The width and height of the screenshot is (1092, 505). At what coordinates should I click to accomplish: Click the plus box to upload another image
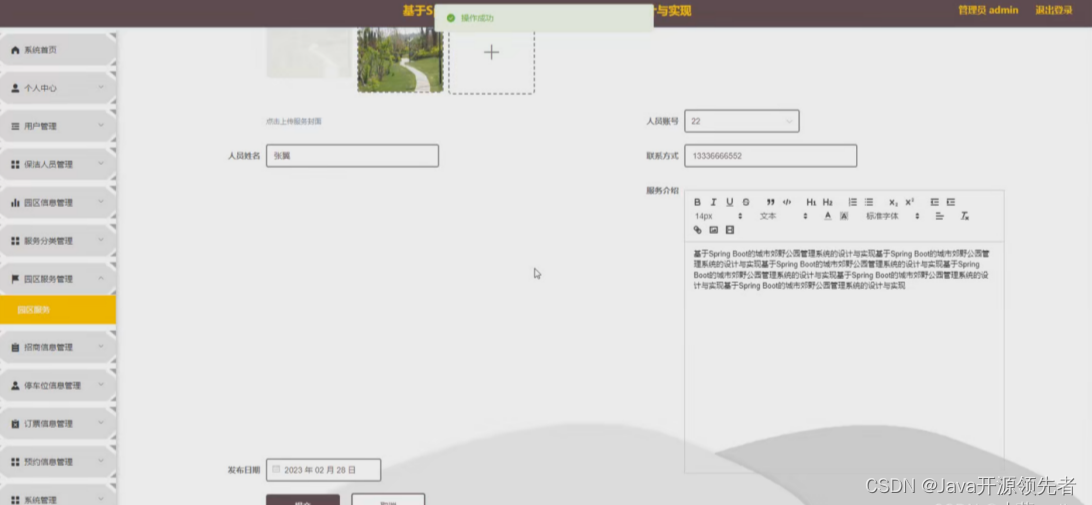491,61
